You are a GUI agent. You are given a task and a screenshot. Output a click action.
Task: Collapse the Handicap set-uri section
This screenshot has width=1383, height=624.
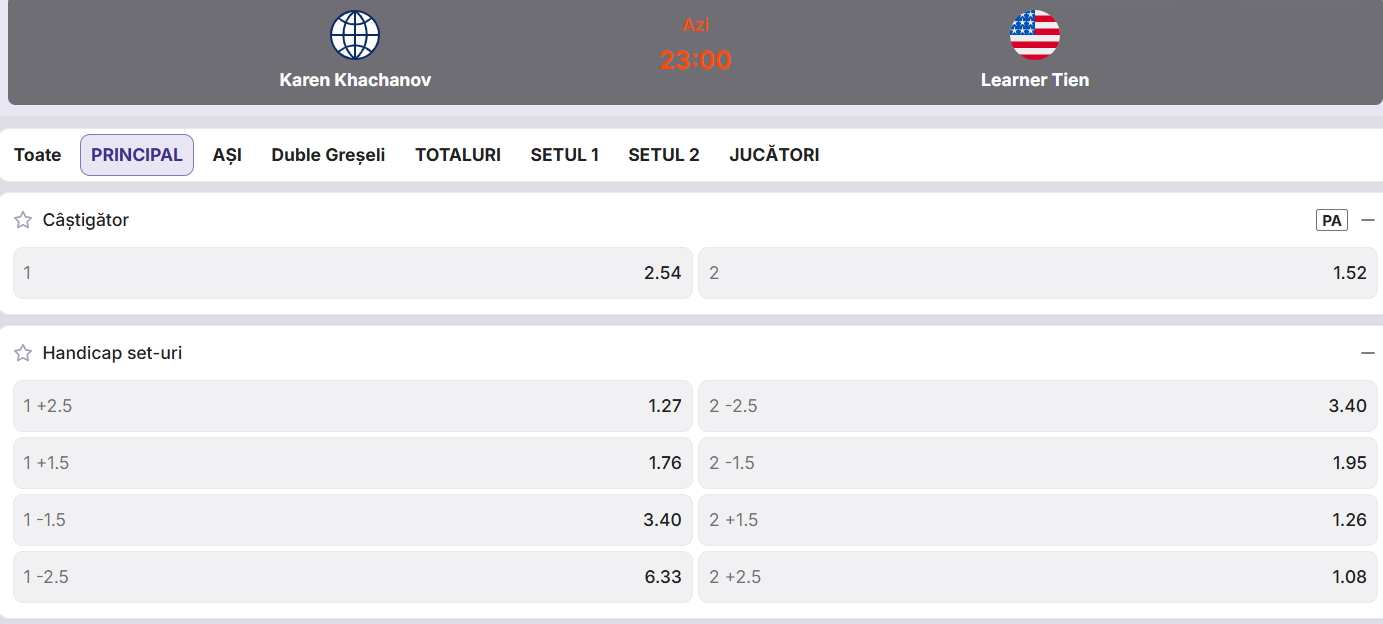tap(1368, 353)
